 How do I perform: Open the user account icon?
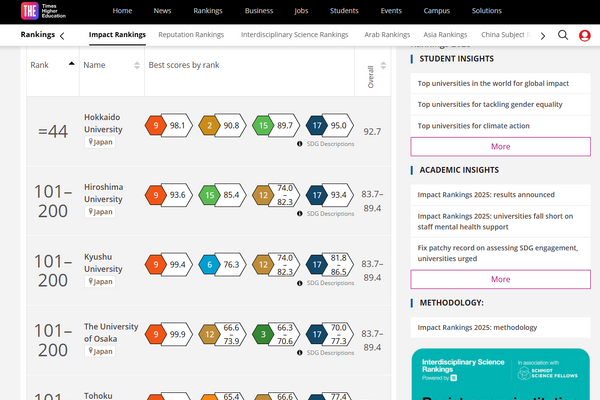(x=584, y=35)
